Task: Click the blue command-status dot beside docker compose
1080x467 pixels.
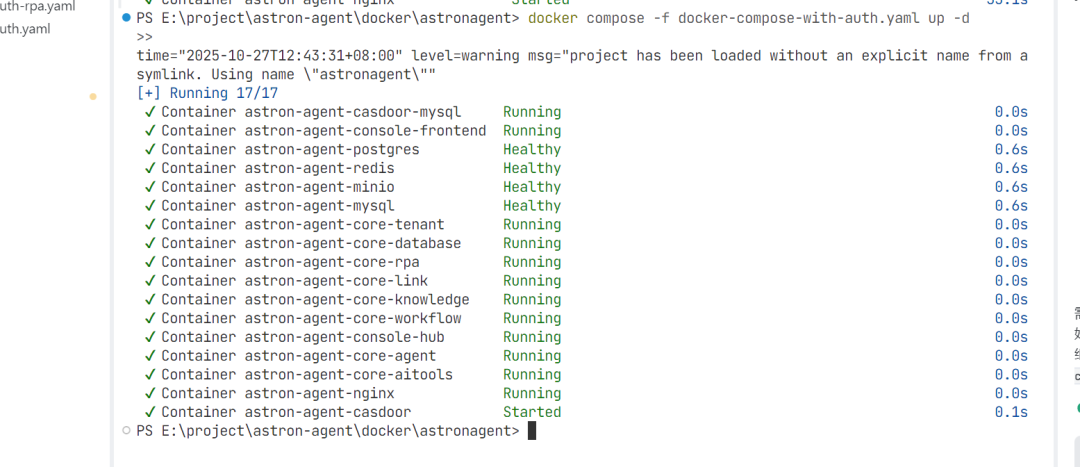Action: pos(125,18)
